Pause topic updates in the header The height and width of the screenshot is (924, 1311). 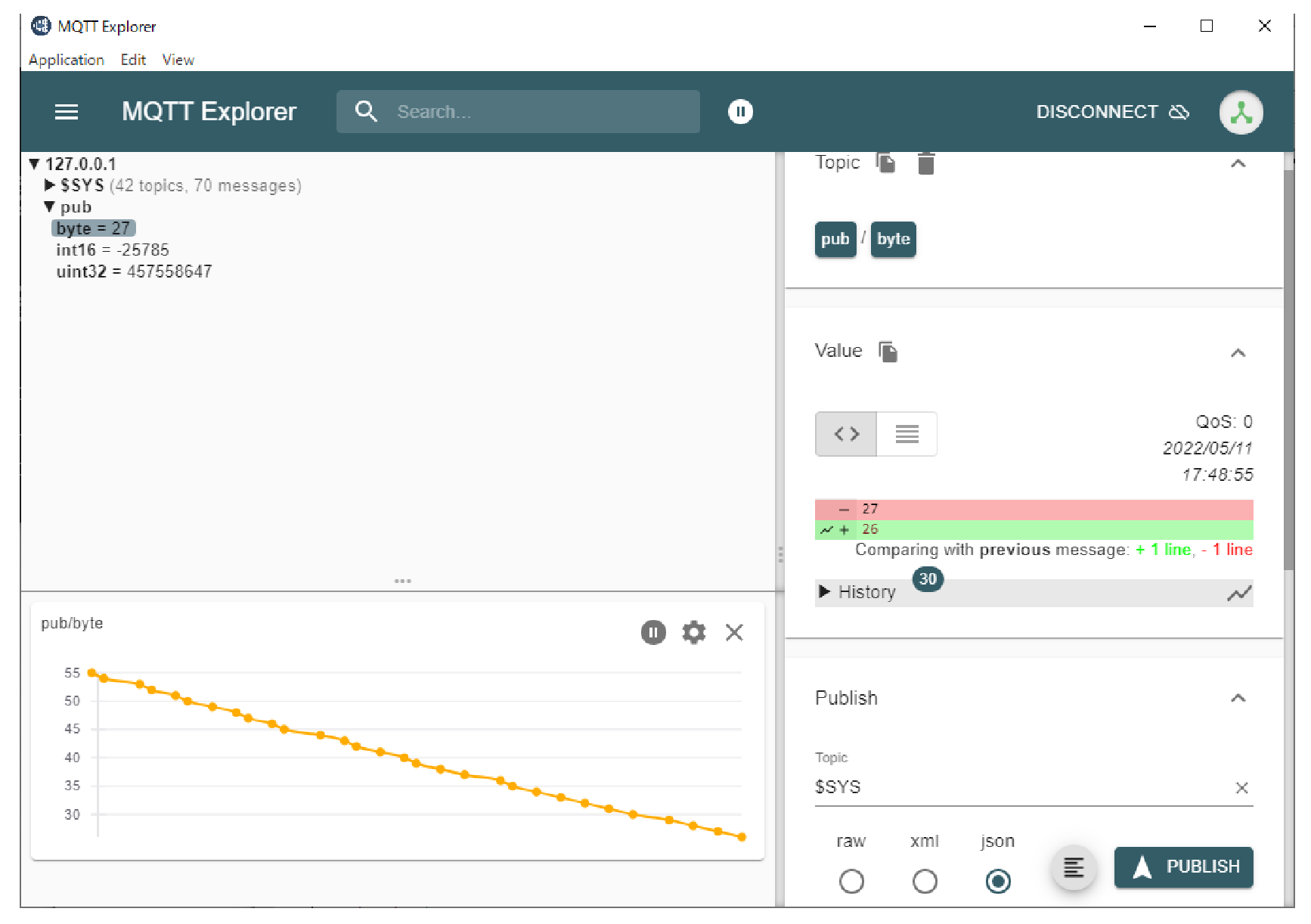740,112
